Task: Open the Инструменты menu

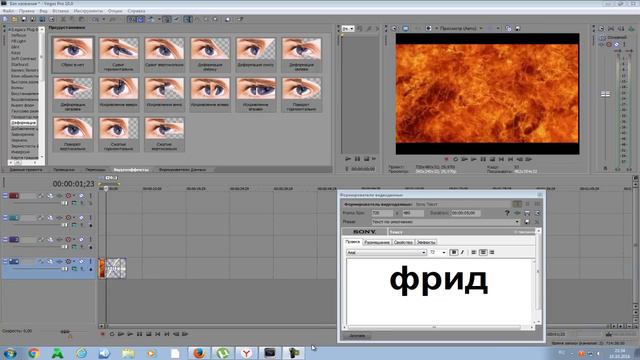Action: click(88, 11)
